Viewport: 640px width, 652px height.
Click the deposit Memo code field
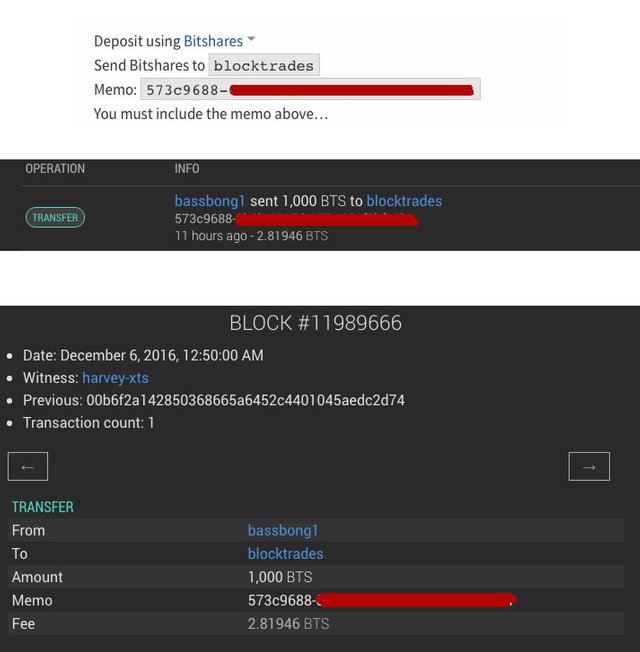[310, 90]
